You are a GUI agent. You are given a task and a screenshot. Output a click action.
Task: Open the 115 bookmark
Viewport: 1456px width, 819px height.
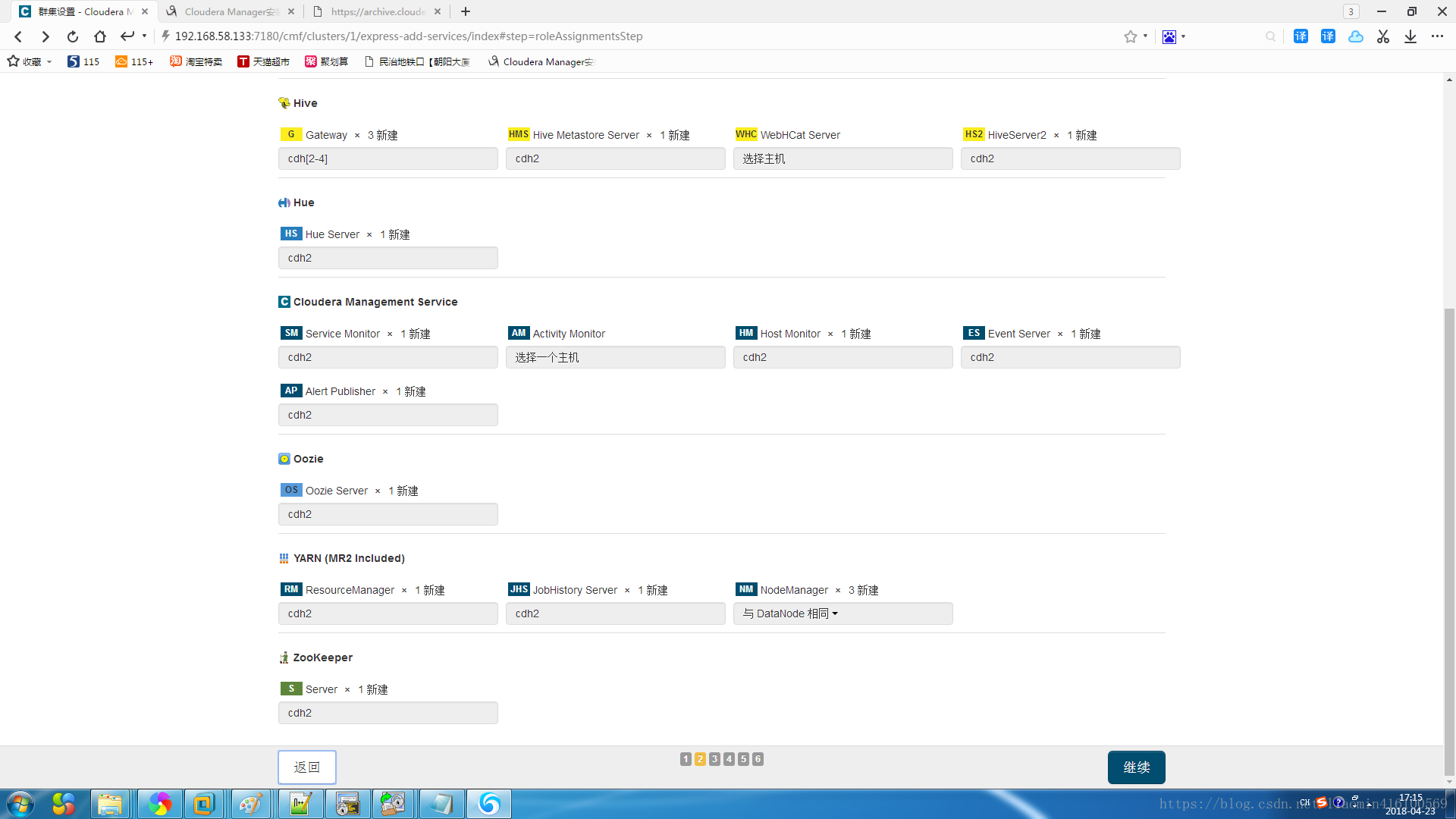(x=83, y=61)
